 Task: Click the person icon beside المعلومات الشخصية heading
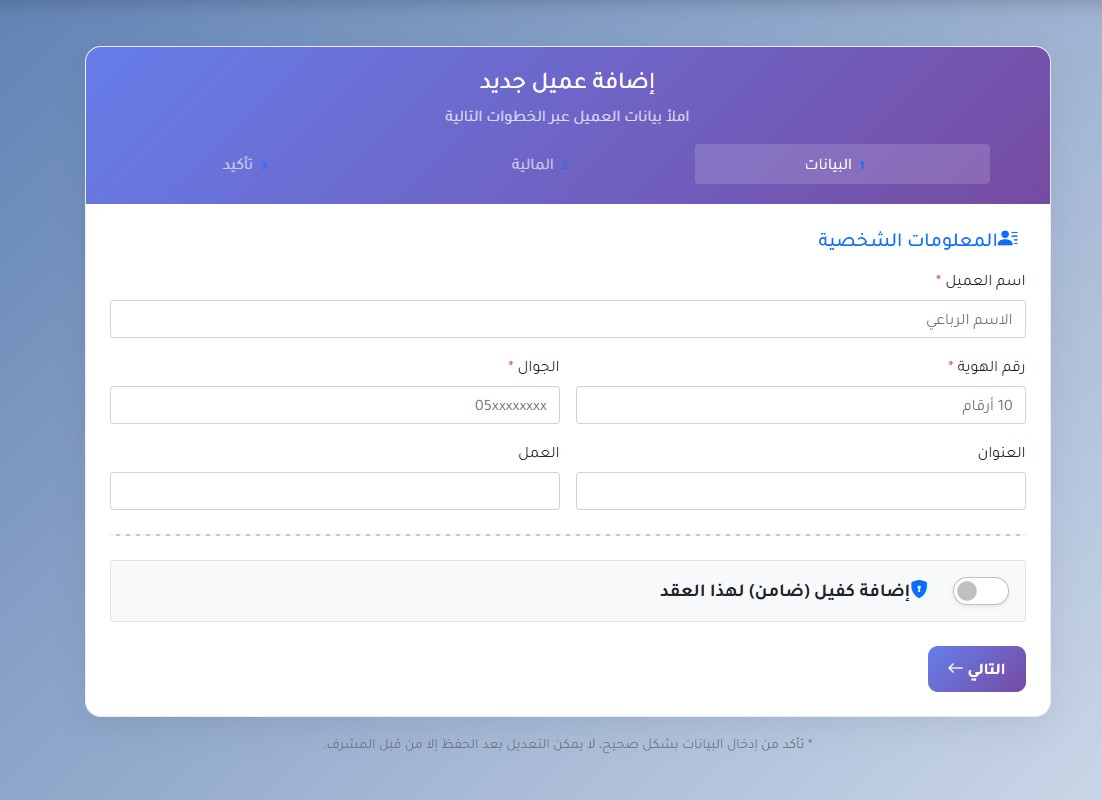pos(1008,238)
